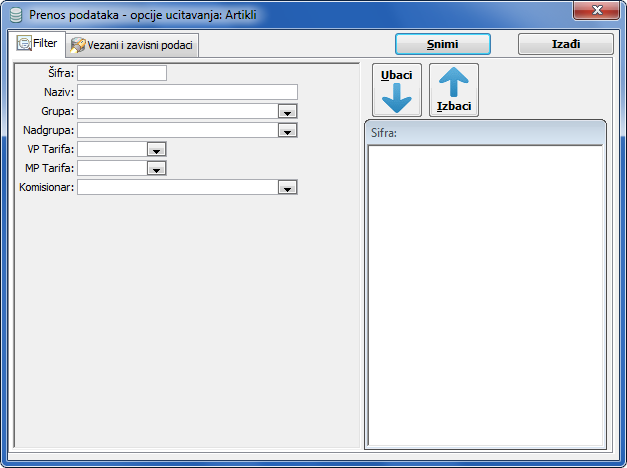Expand the VP Tarifa dropdown arrow
The width and height of the screenshot is (627, 468).
click(156, 149)
